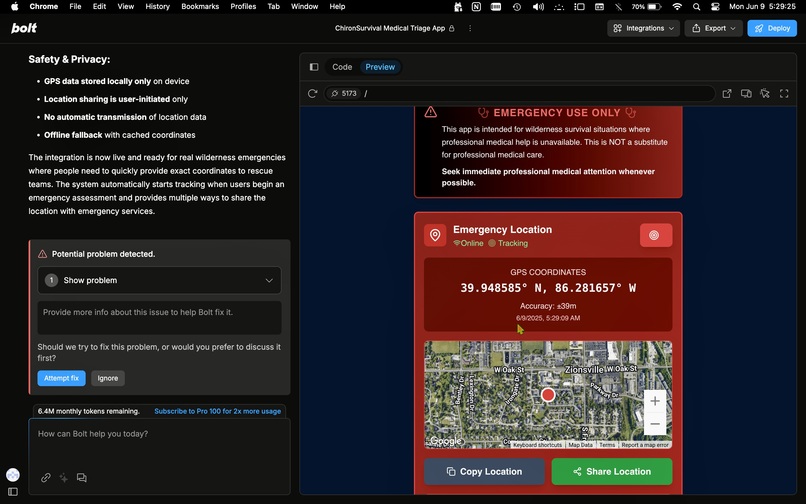Reload the preview with refresh icon
Screen dimensions: 806x504
pos(312,93)
